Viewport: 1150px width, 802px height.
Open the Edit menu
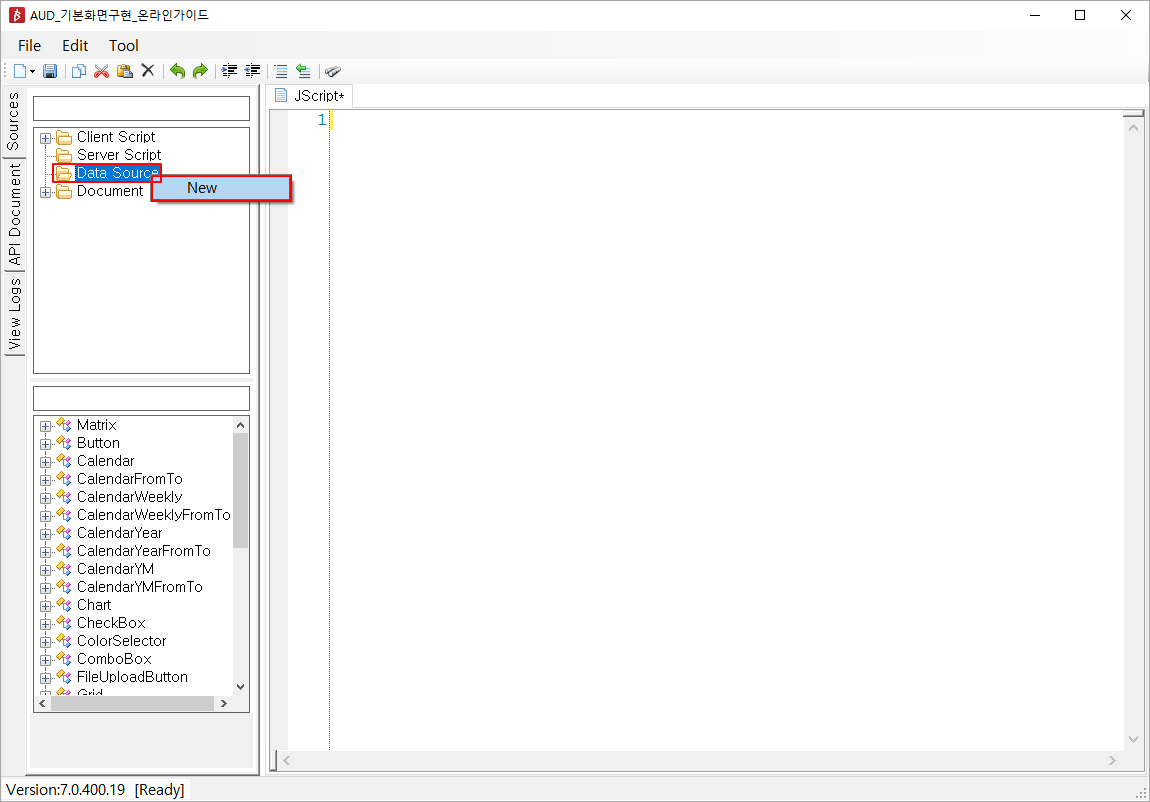pos(75,45)
